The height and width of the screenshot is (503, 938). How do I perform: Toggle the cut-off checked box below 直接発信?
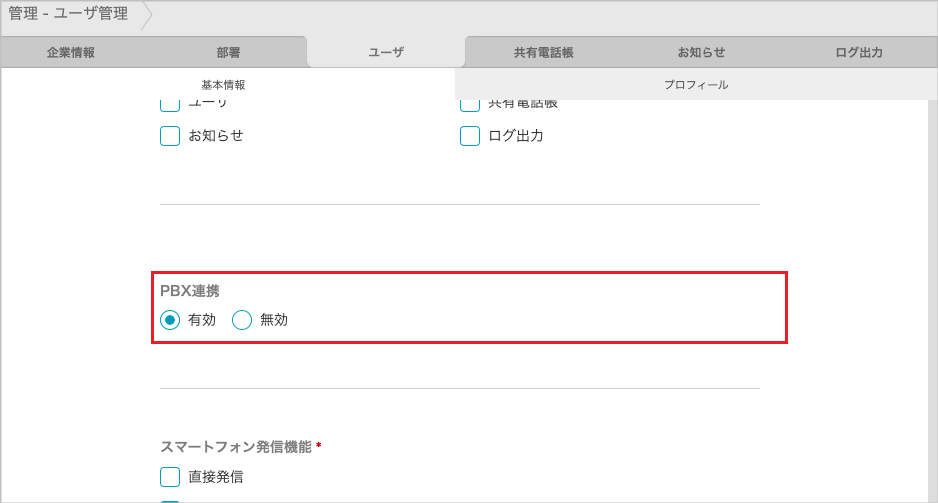click(170, 501)
